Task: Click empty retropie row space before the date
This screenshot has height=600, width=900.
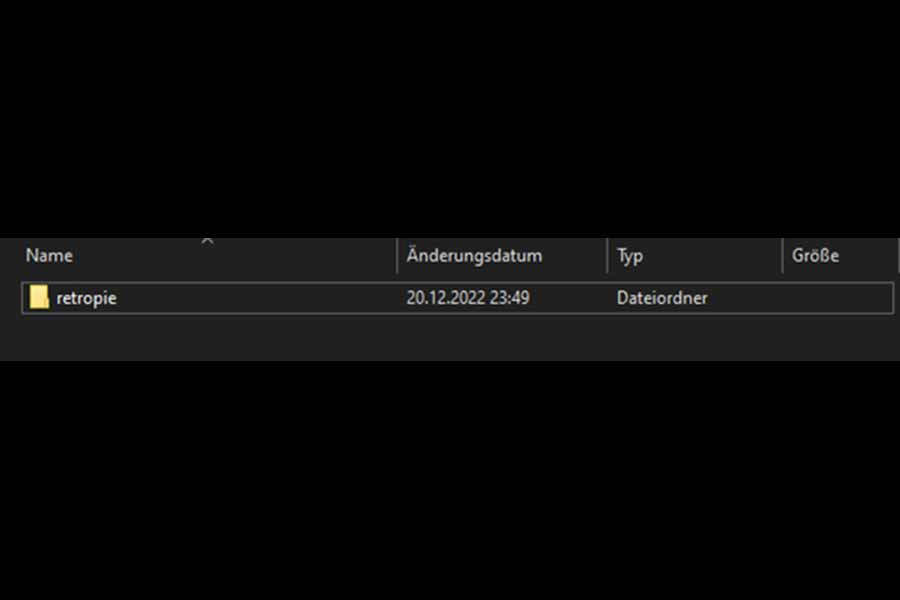Action: [x=258, y=297]
